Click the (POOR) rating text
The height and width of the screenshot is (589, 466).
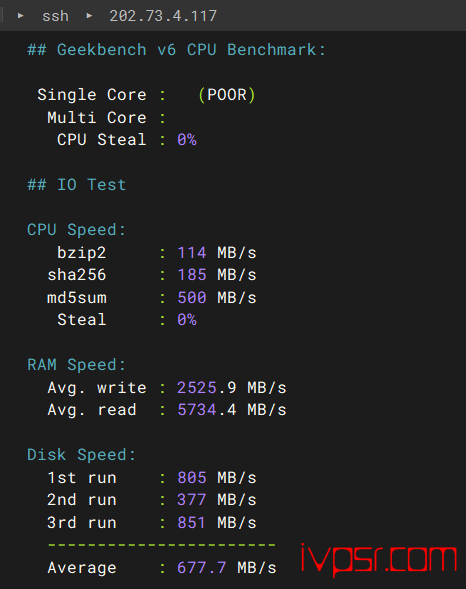(227, 95)
